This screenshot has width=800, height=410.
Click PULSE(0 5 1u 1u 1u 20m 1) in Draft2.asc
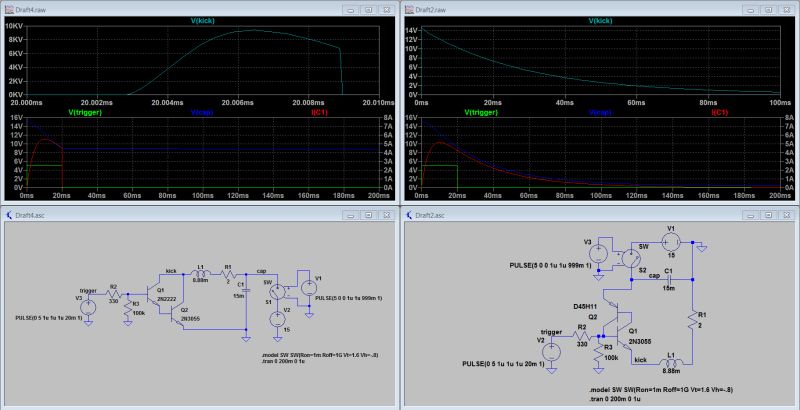tap(503, 364)
